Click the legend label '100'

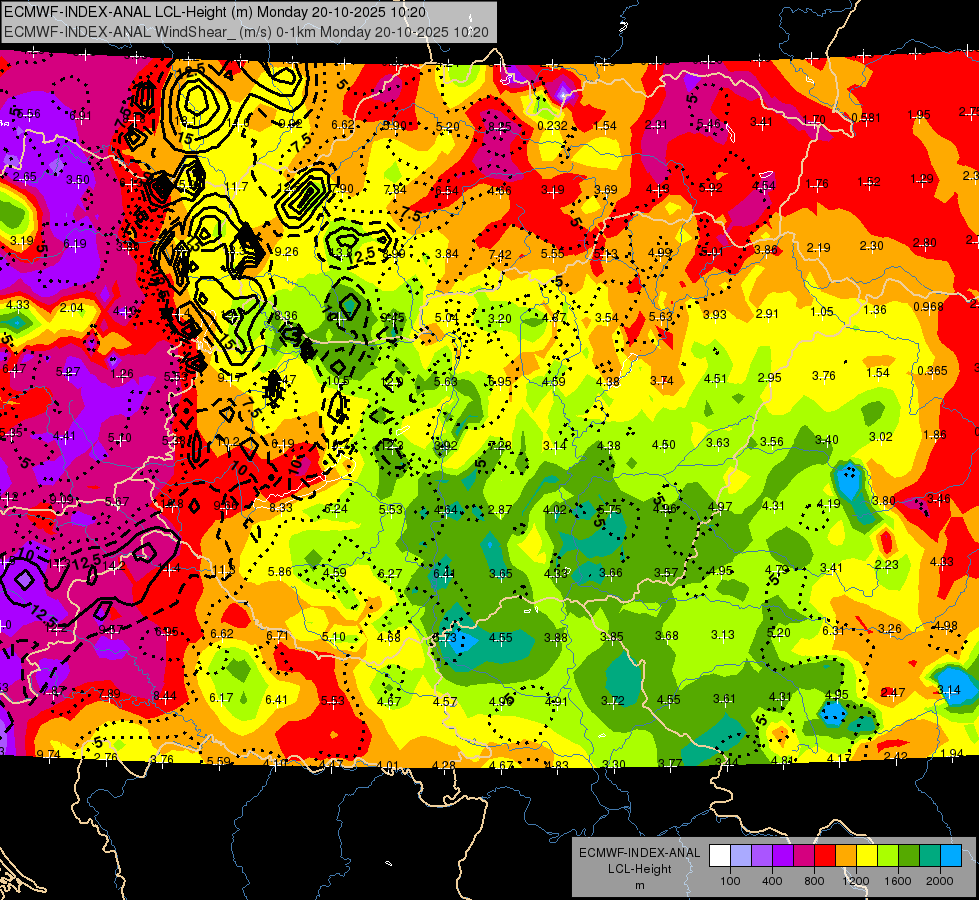(x=730, y=881)
